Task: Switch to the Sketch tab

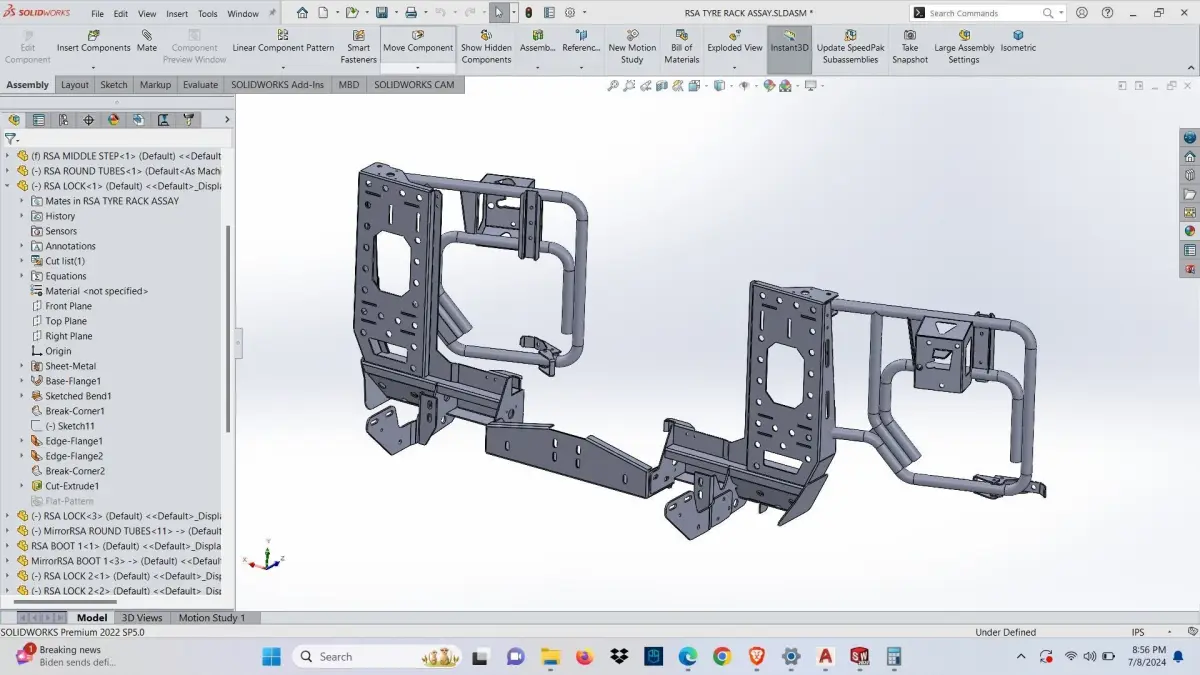Action: (114, 85)
